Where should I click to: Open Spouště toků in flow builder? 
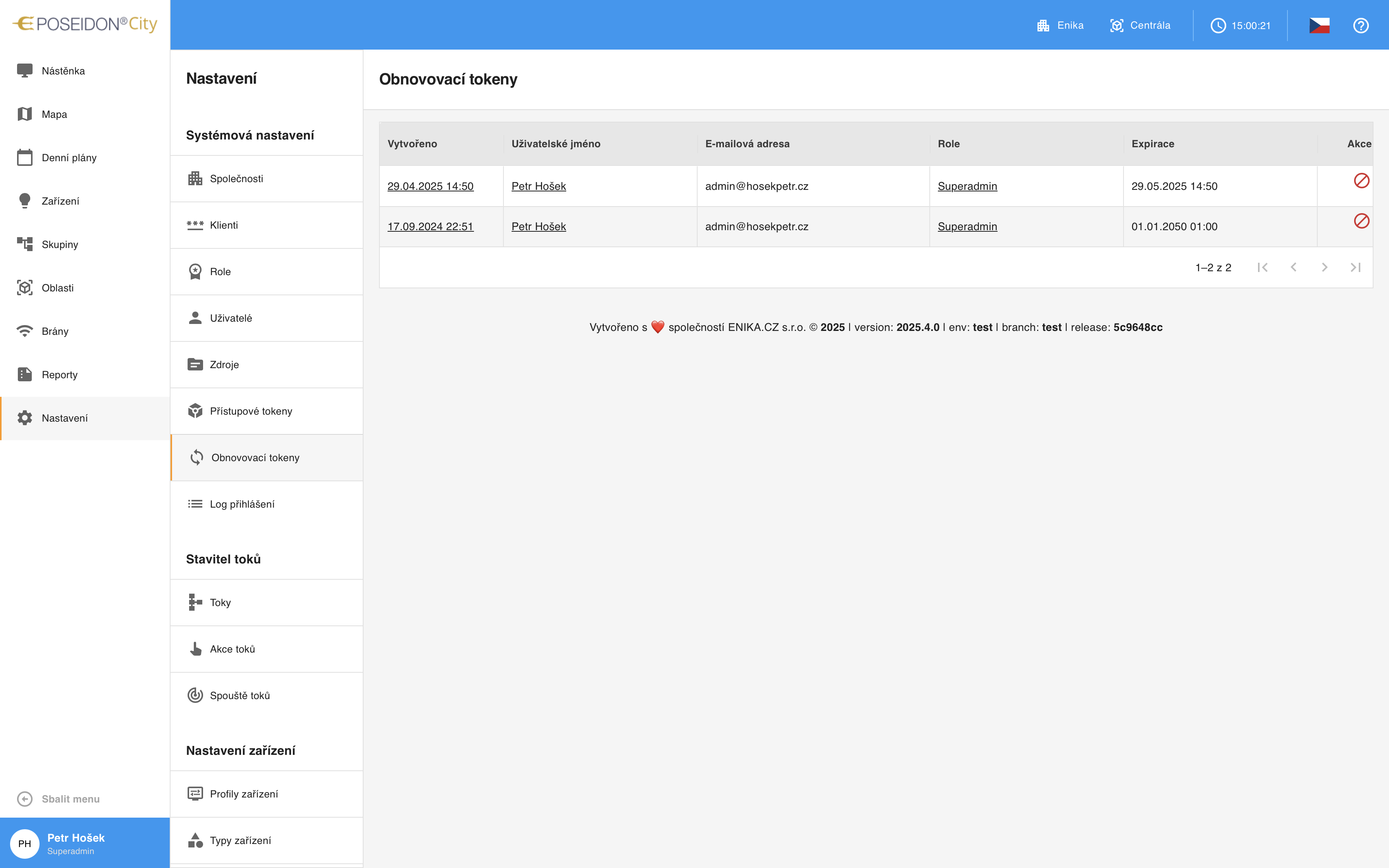(x=267, y=695)
